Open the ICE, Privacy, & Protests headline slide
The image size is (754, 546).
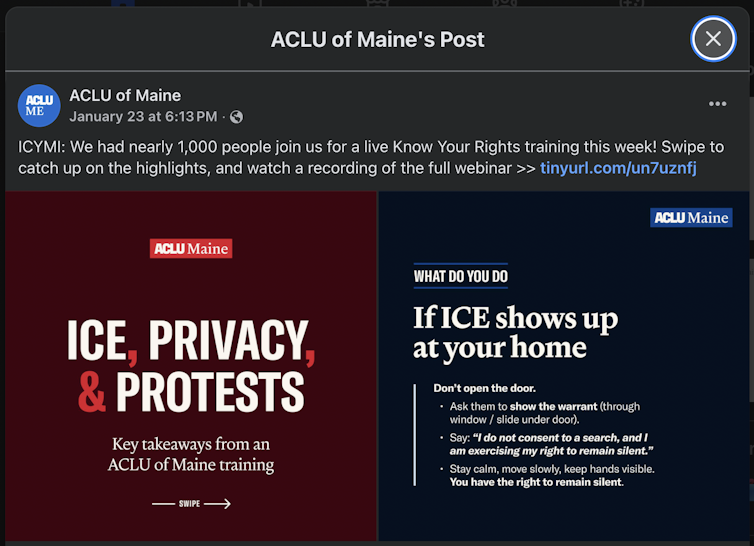(x=191, y=367)
